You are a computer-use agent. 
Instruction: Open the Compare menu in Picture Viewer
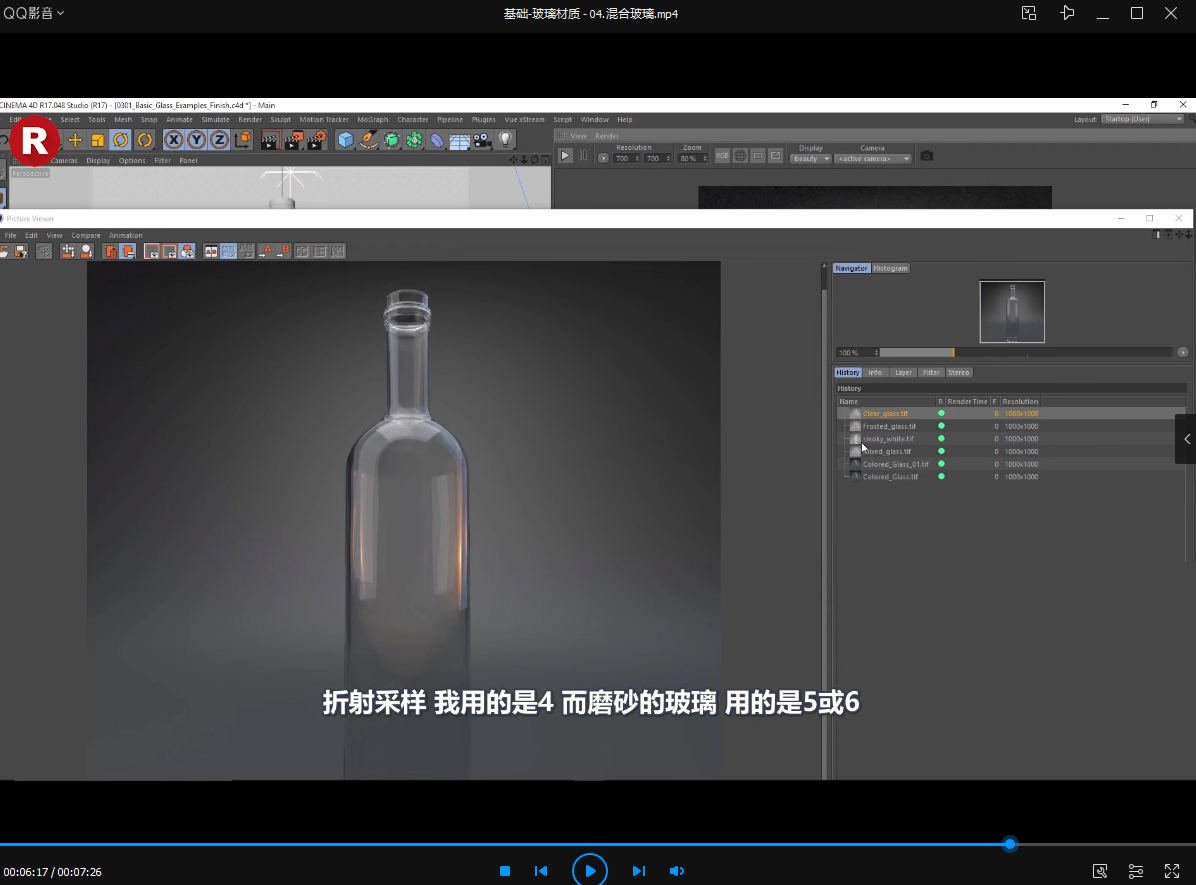tap(86, 235)
